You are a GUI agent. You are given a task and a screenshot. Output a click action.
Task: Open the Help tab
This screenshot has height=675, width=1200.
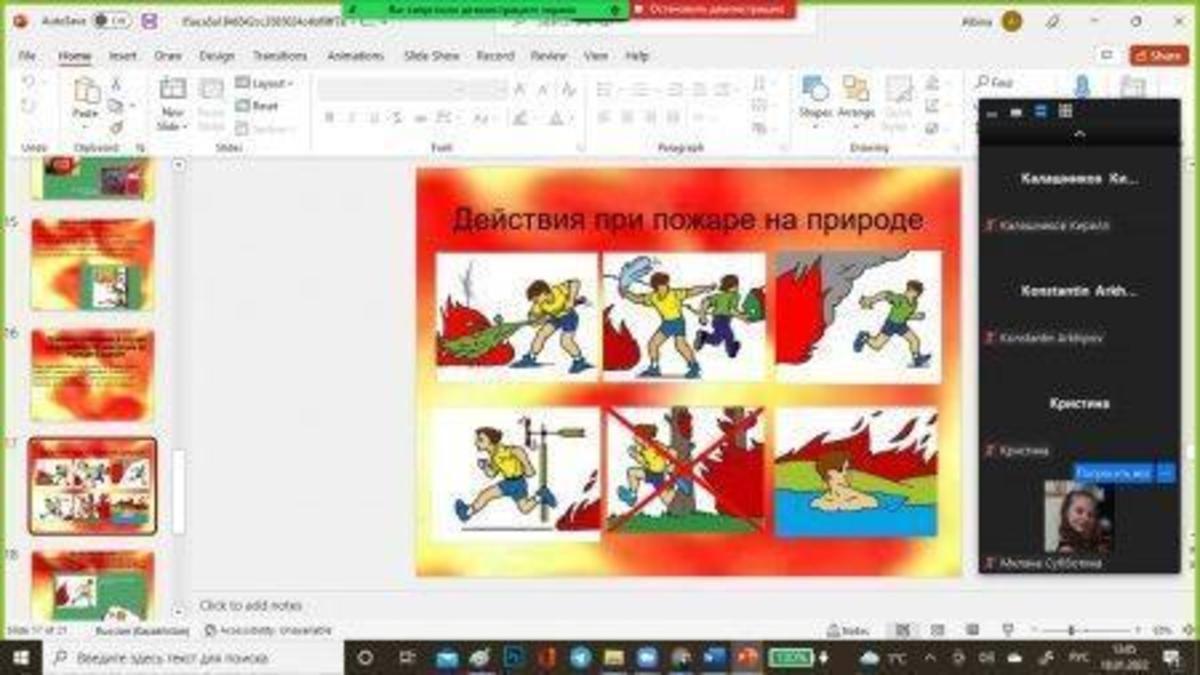637,56
